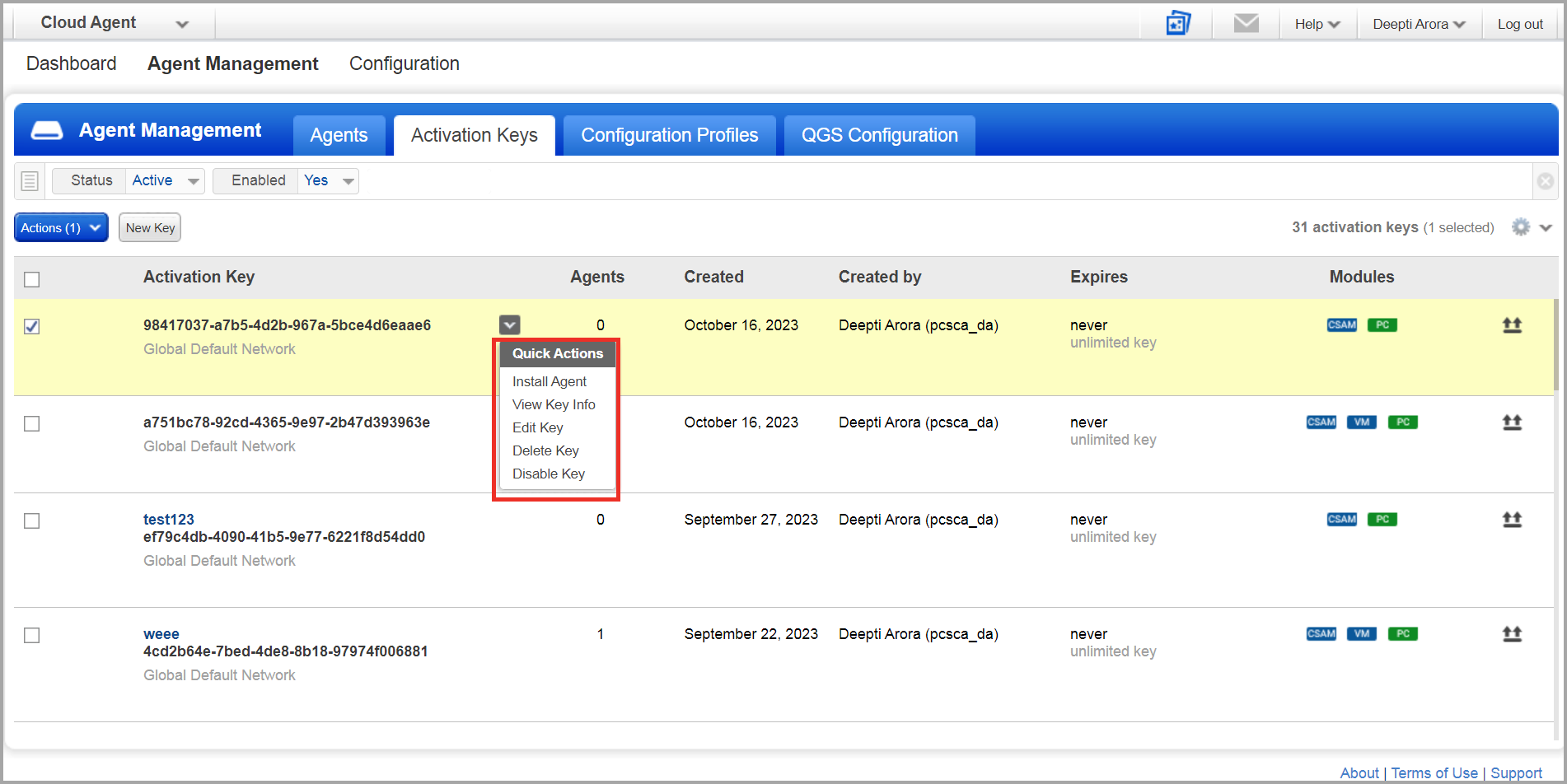Expand the arrow next to the gear icon

pyautogui.click(x=1546, y=228)
